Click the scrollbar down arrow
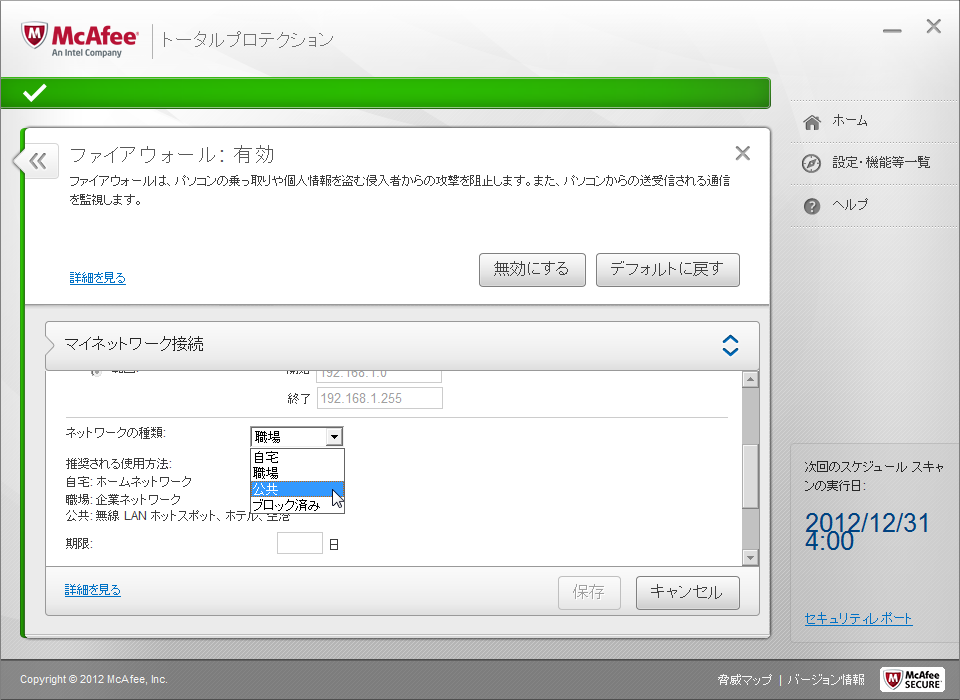This screenshot has width=960, height=700. (750, 557)
